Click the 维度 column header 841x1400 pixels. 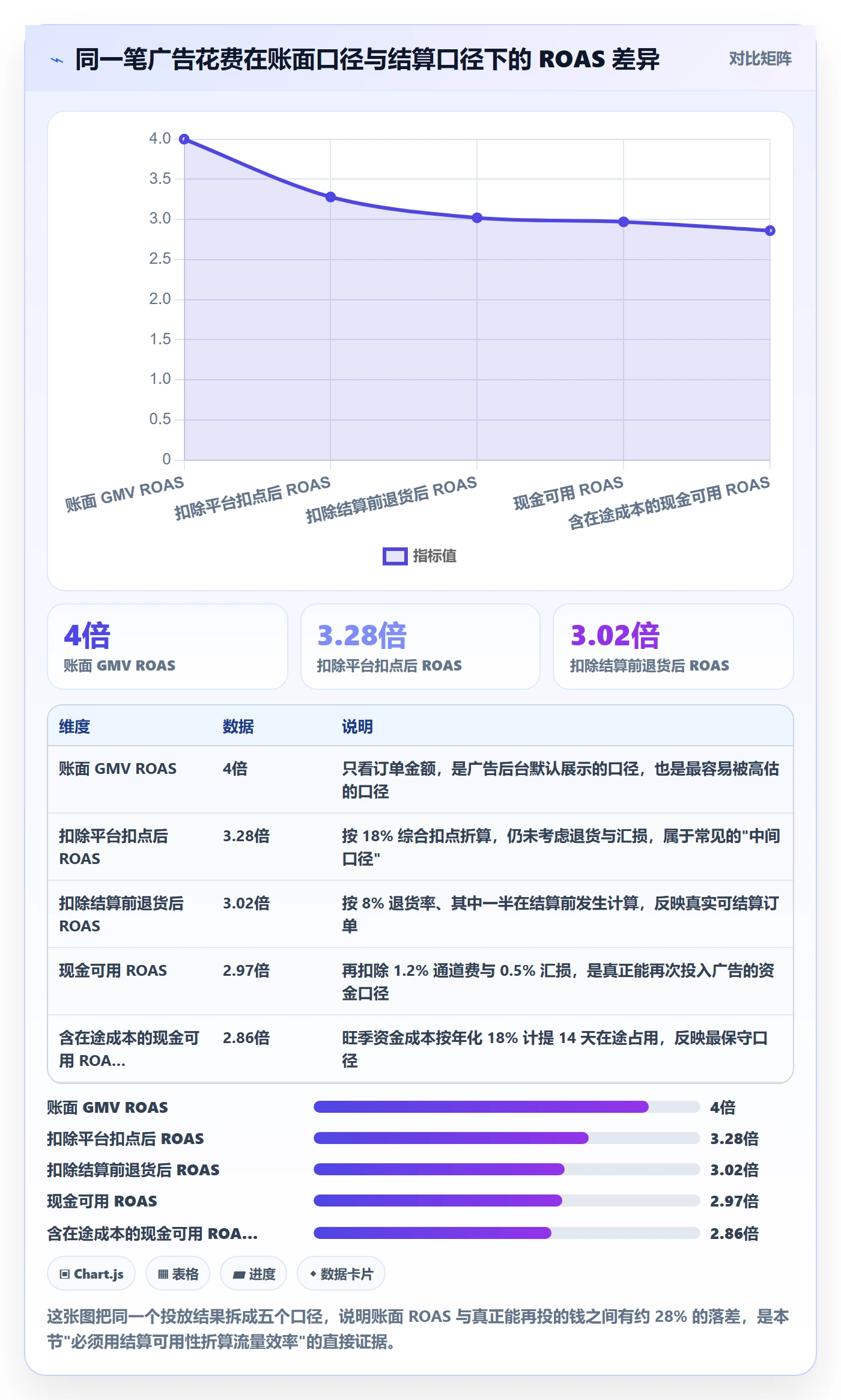(x=74, y=726)
